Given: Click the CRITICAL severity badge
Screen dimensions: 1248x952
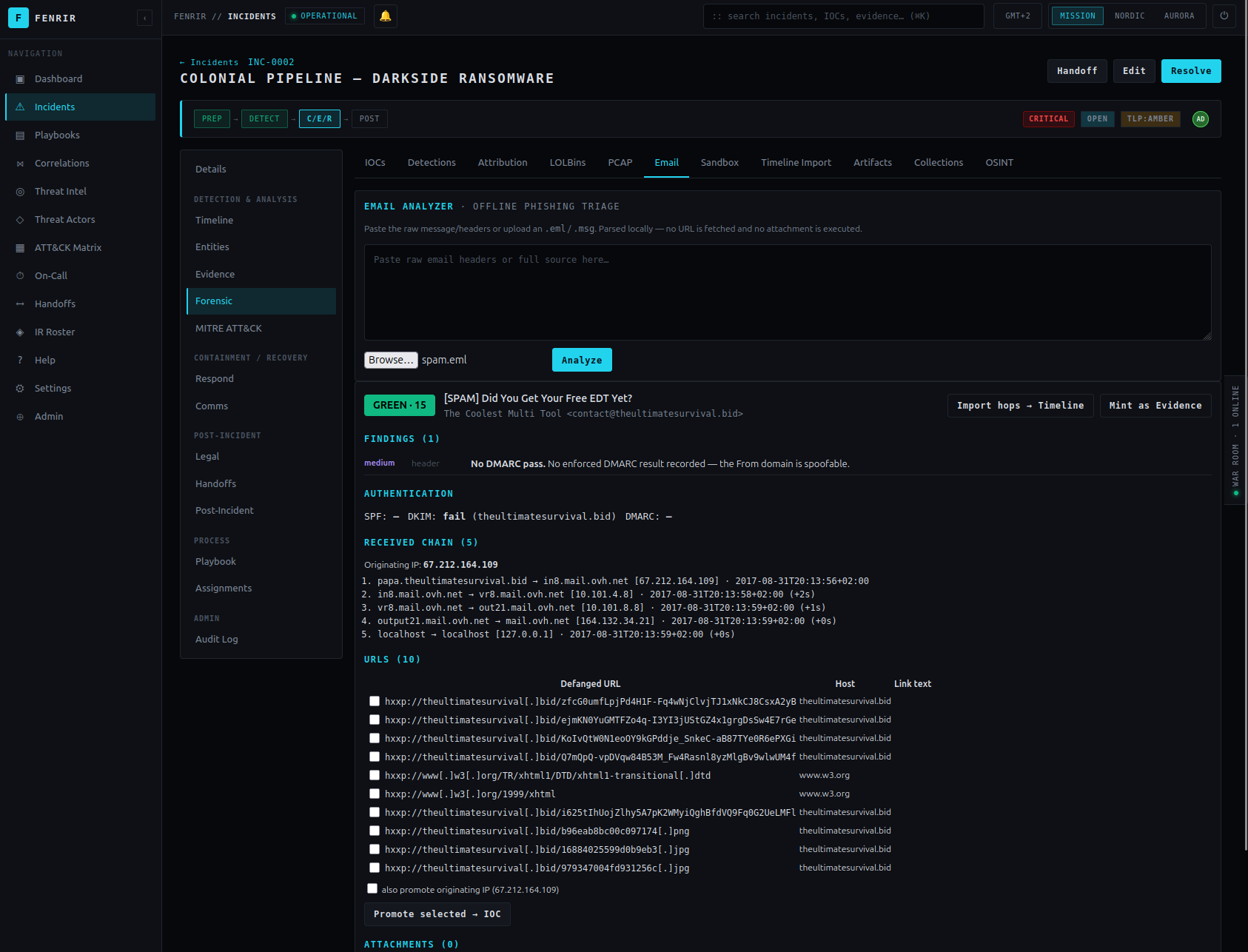Looking at the screenshot, I should [x=1048, y=119].
